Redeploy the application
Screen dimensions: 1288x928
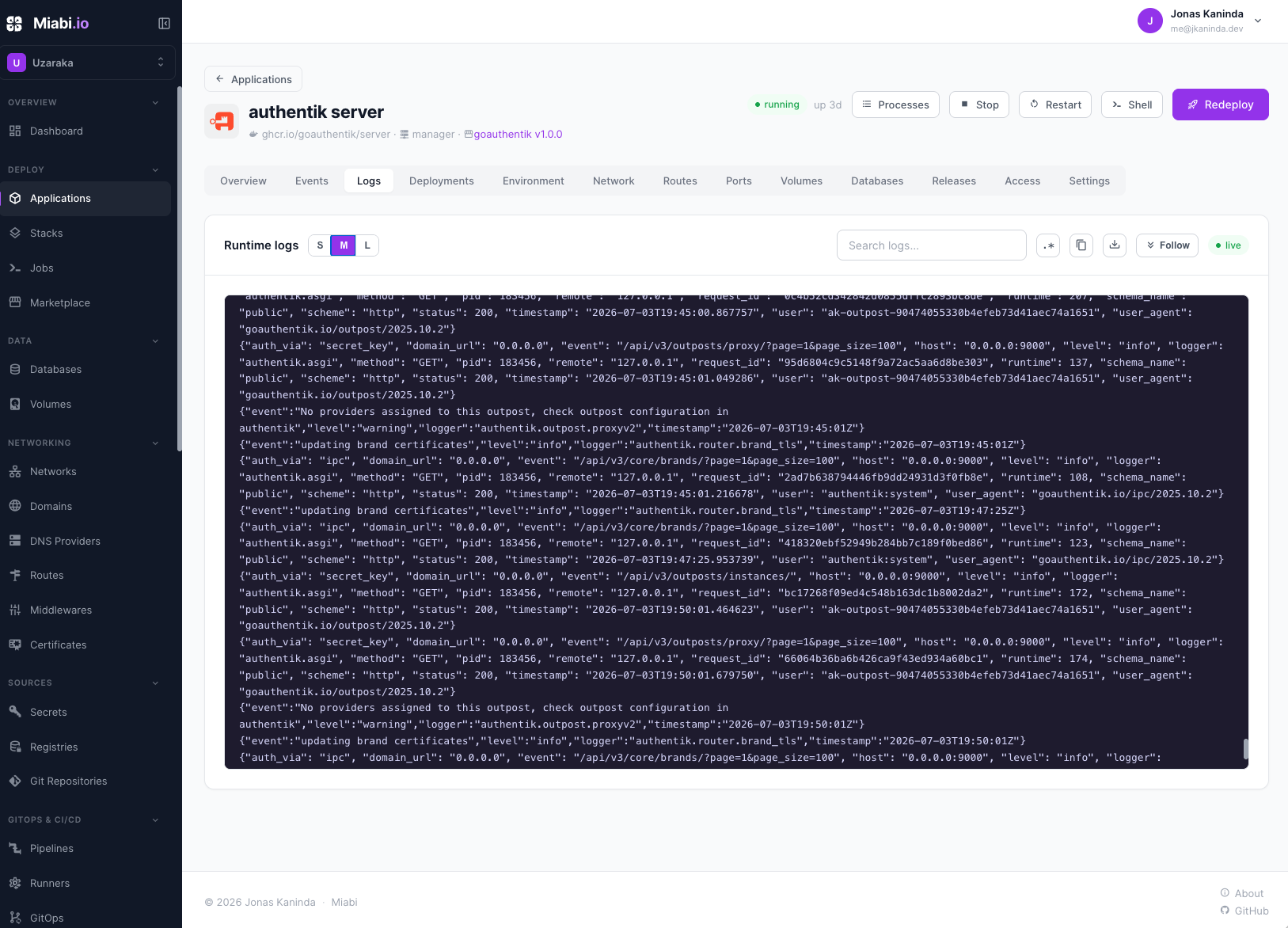[x=1221, y=105]
